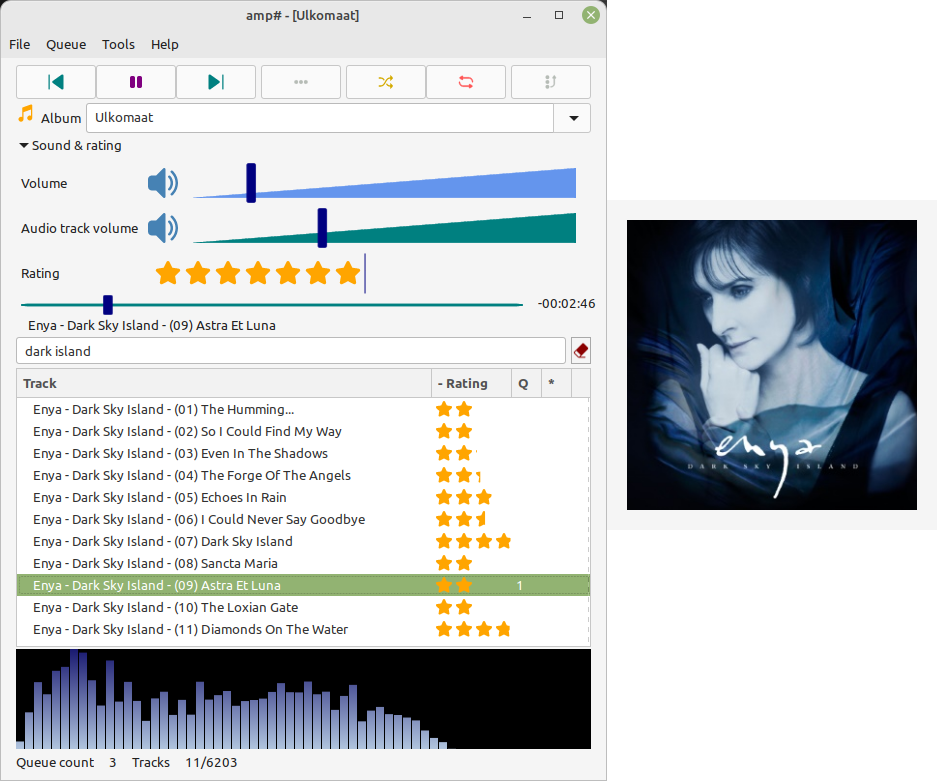Toggle shuffle mode
Image resolution: width=937 pixels, height=781 pixels.
pos(385,82)
